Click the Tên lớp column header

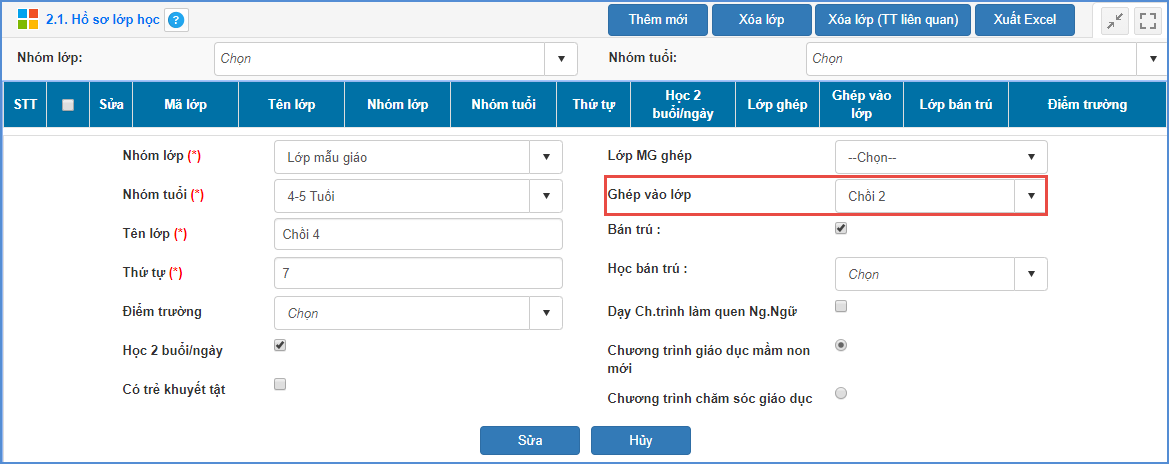(291, 105)
